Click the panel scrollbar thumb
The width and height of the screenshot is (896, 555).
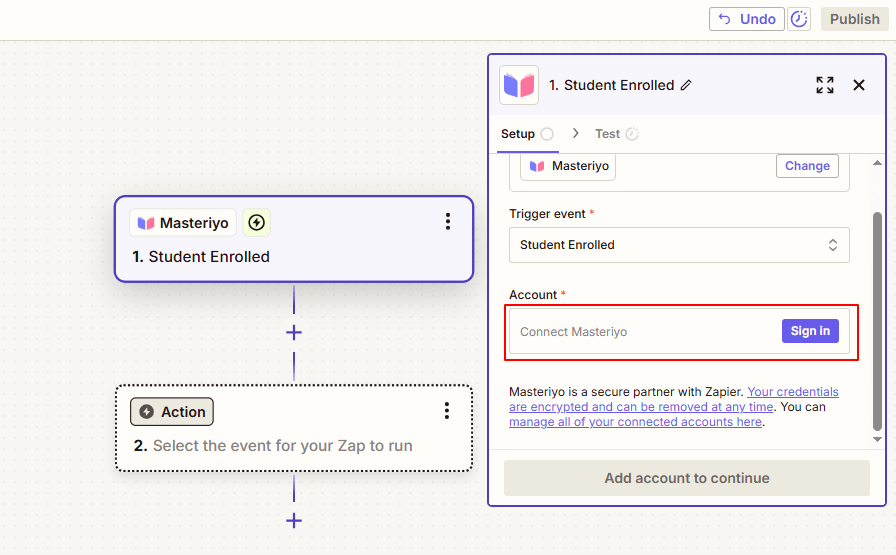877,321
